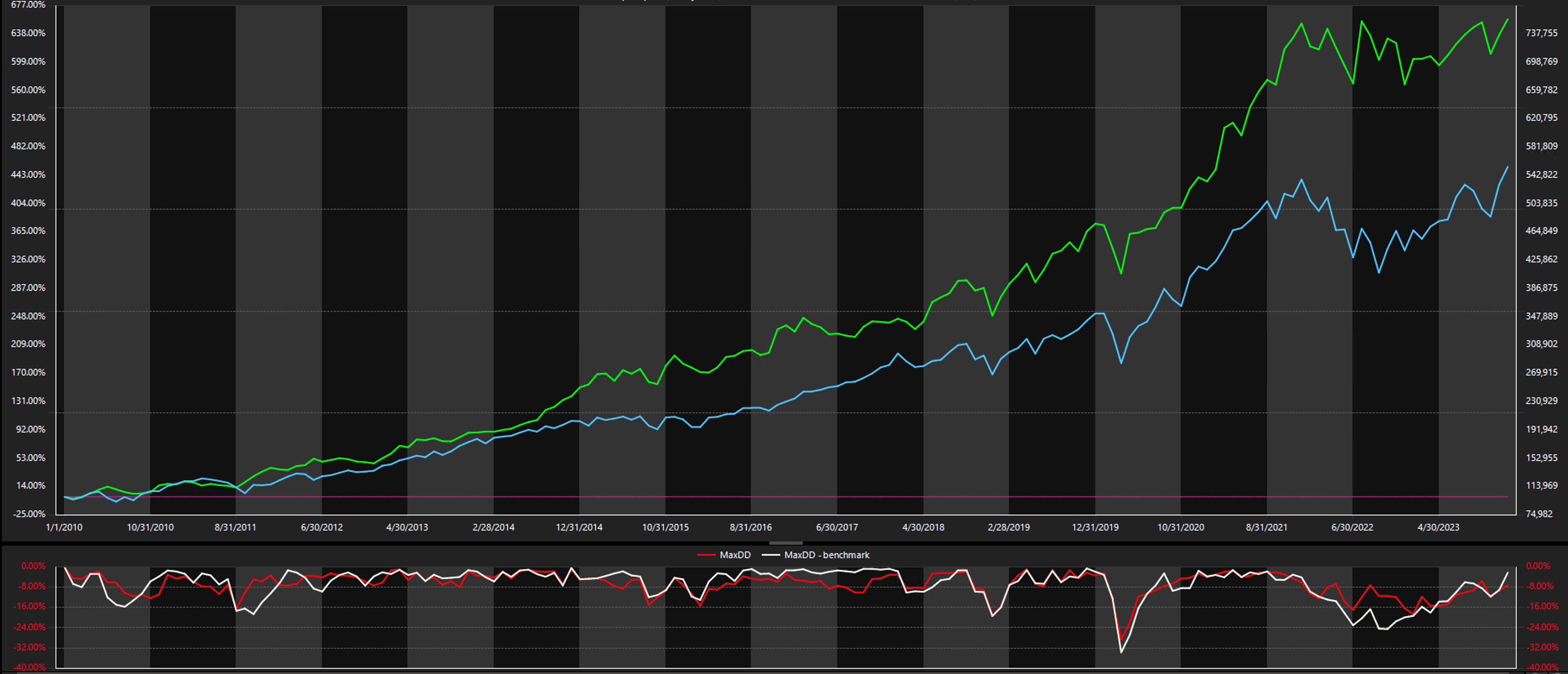The image size is (1568, 674).
Task: Click the 599.00% axis label
Action: (x=28, y=62)
